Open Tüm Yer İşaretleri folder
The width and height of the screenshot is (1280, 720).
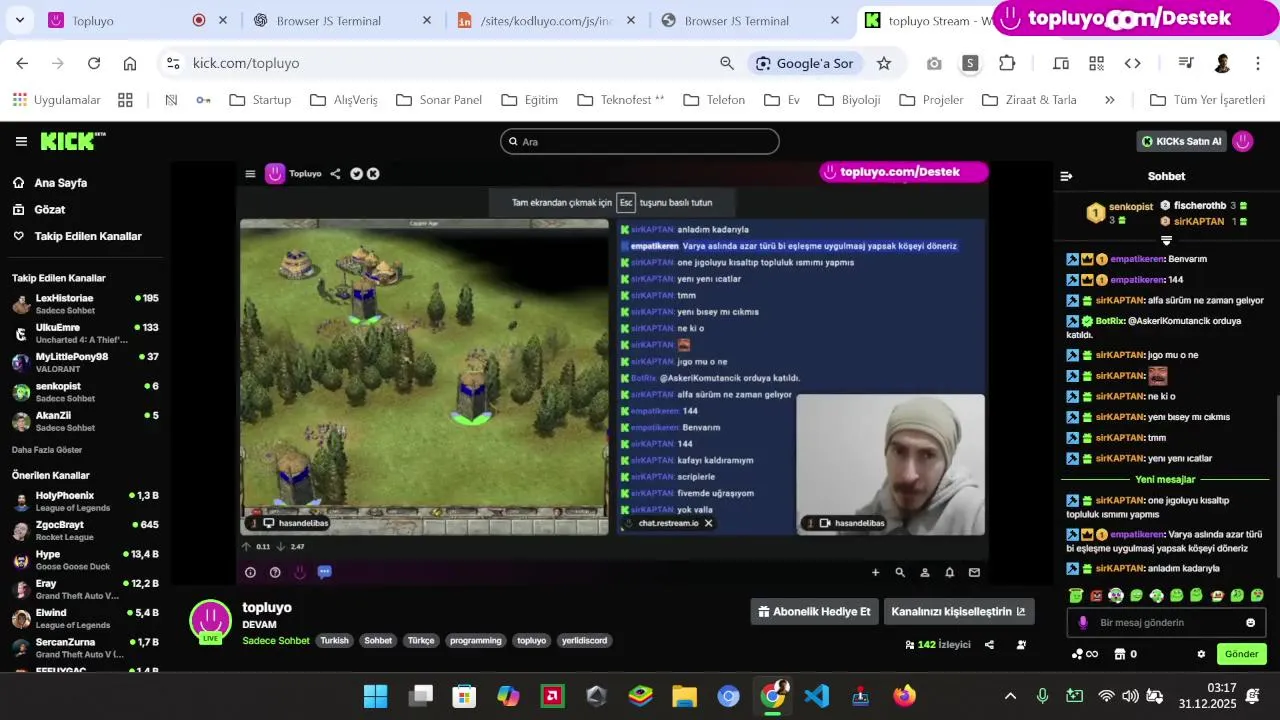tap(1208, 100)
